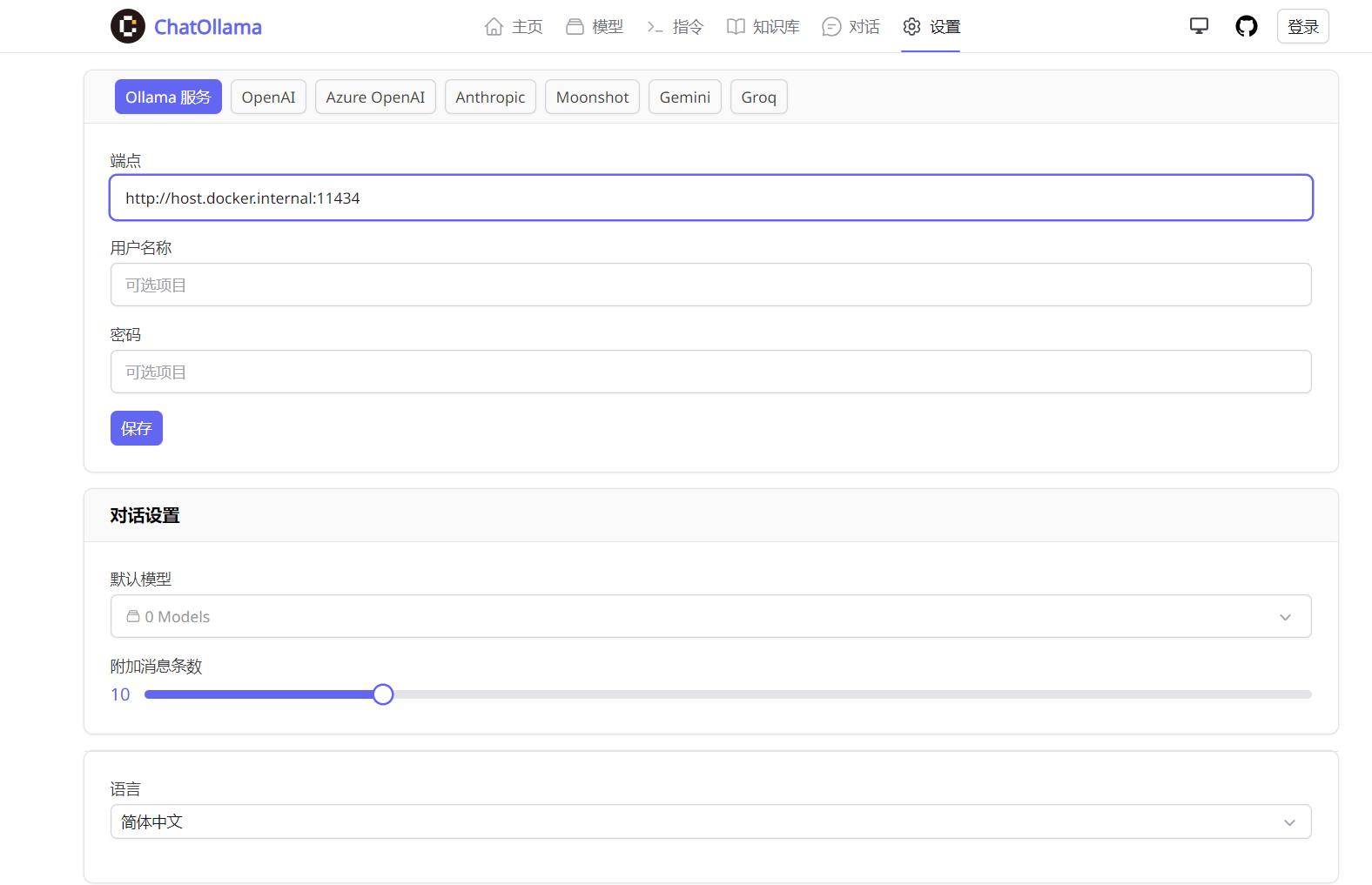Screen dimensions: 1372x885
Task: Select the Anthropic settings tab
Action: click(x=490, y=97)
